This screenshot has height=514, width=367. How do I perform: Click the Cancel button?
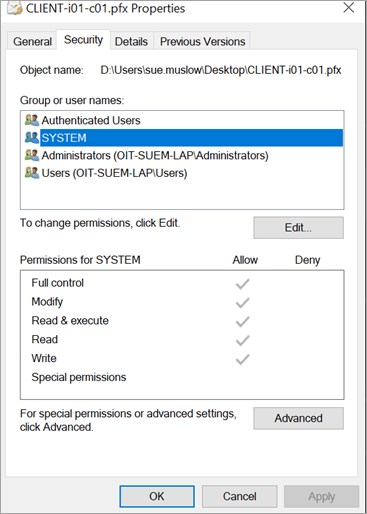coord(239,496)
